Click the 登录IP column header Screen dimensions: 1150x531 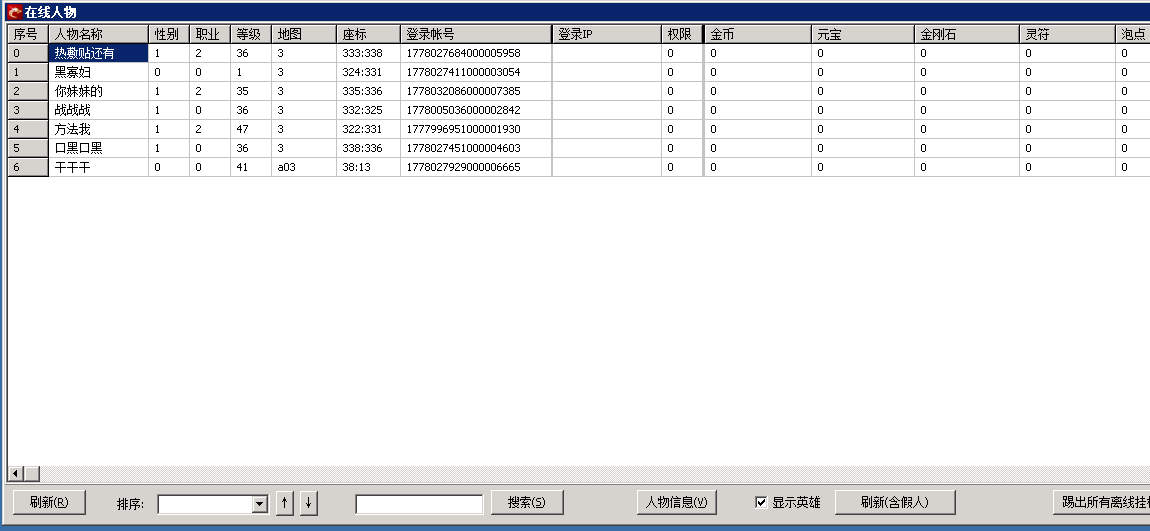coord(607,34)
